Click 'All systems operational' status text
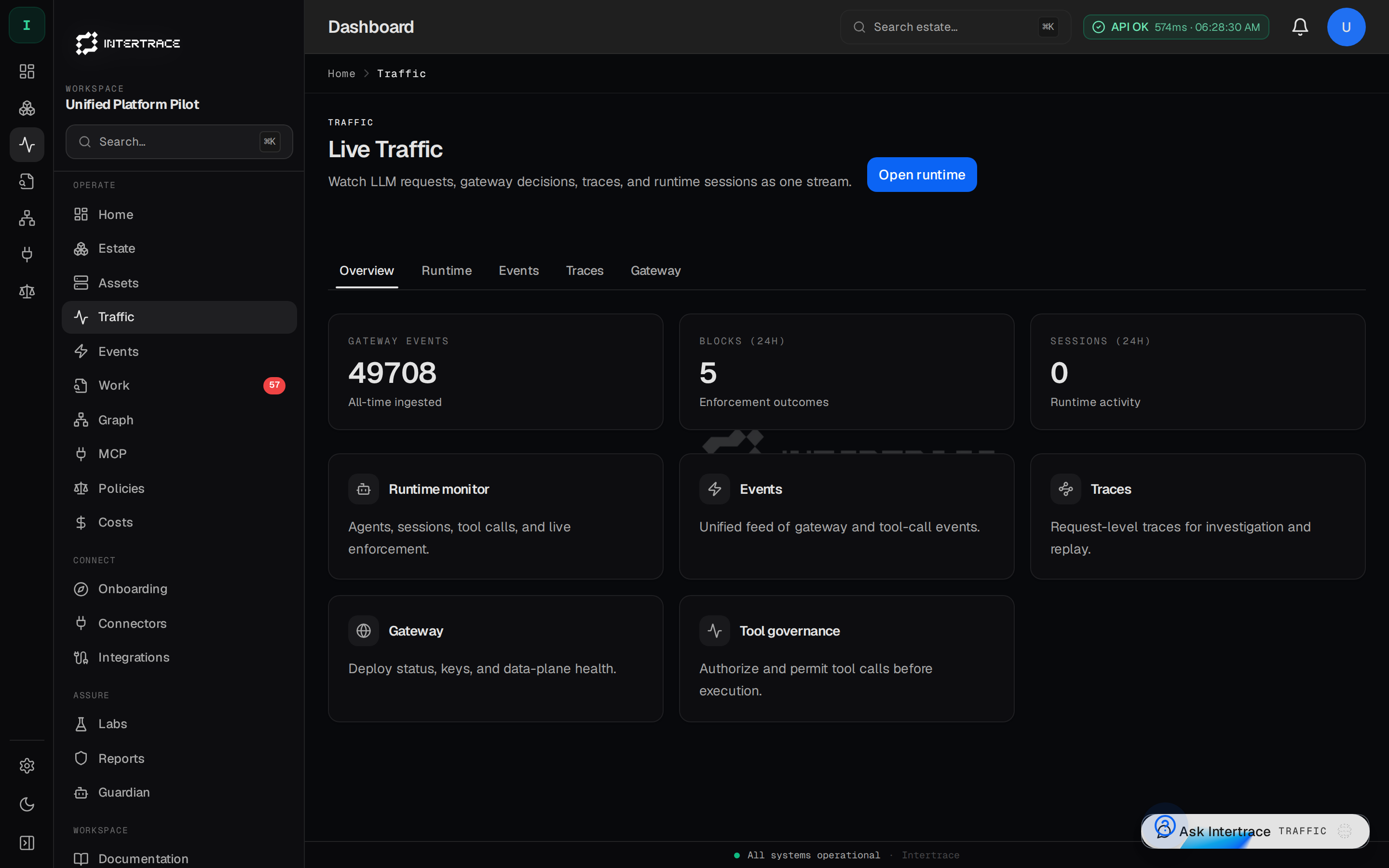 (x=813, y=855)
